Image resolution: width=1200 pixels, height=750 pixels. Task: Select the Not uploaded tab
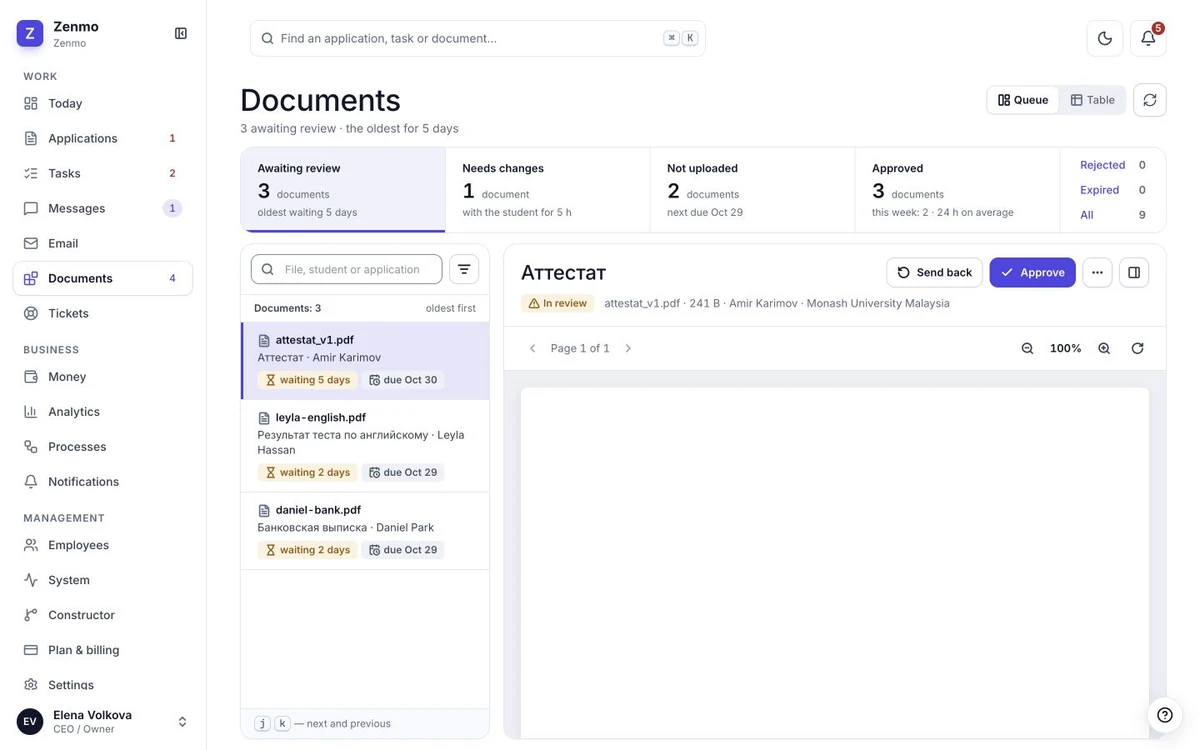point(753,190)
